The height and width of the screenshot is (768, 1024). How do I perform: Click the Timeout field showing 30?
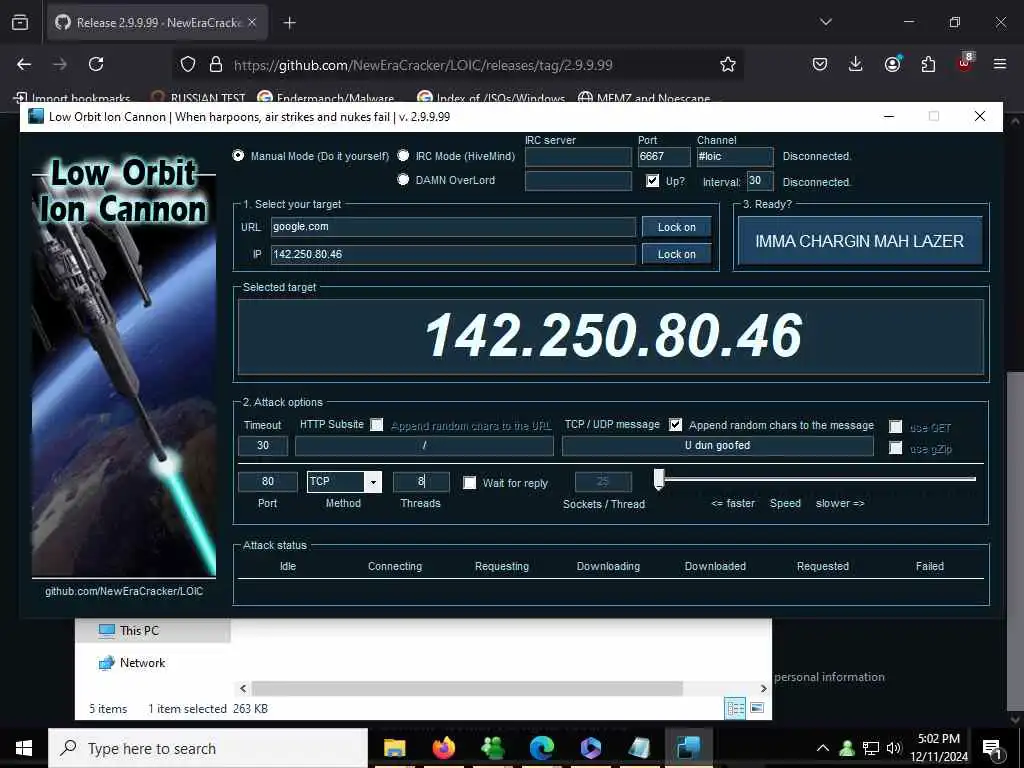pyautogui.click(x=263, y=445)
